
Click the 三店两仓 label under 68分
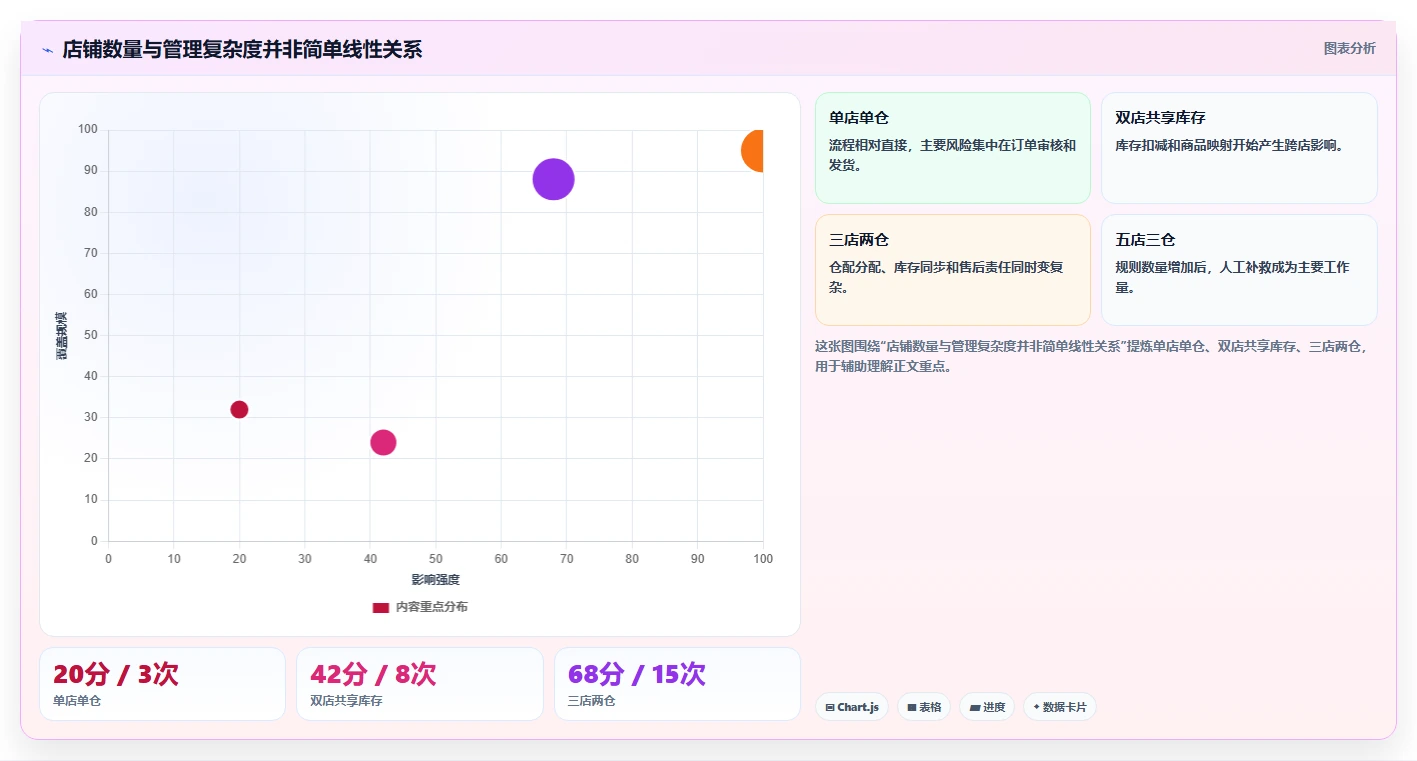(592, 701)
